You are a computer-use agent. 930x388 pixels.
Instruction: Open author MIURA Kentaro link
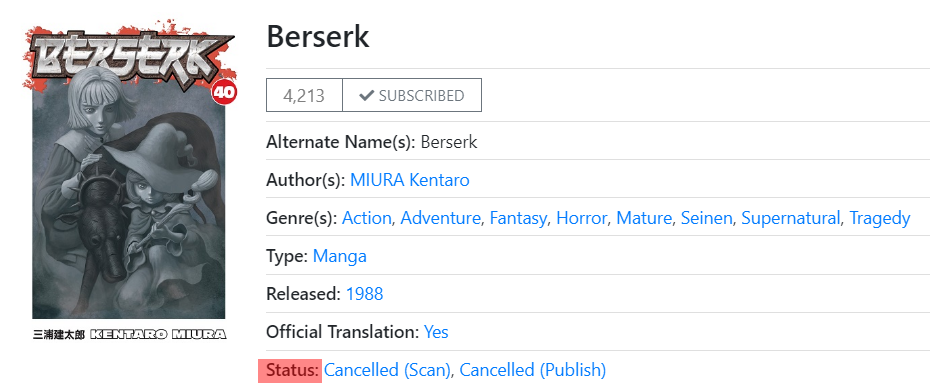410,180
